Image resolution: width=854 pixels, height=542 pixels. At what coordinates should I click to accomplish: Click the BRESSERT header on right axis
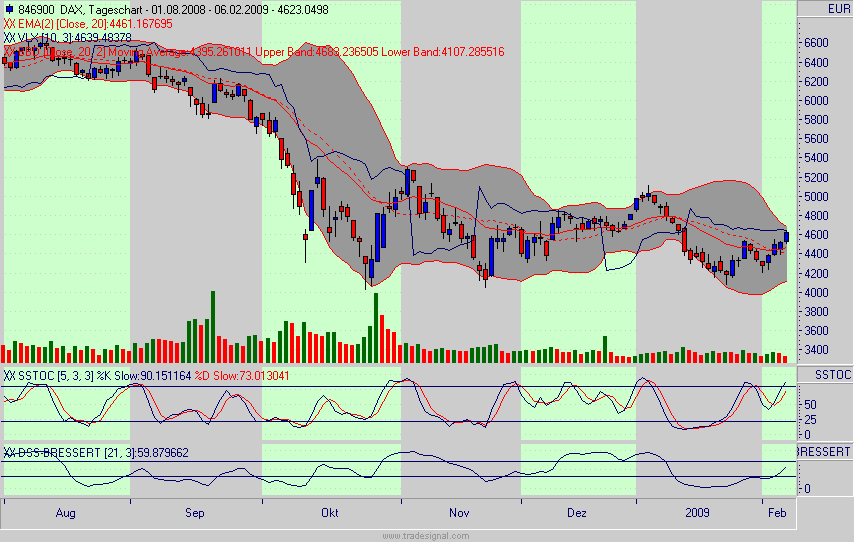(824, 452)
